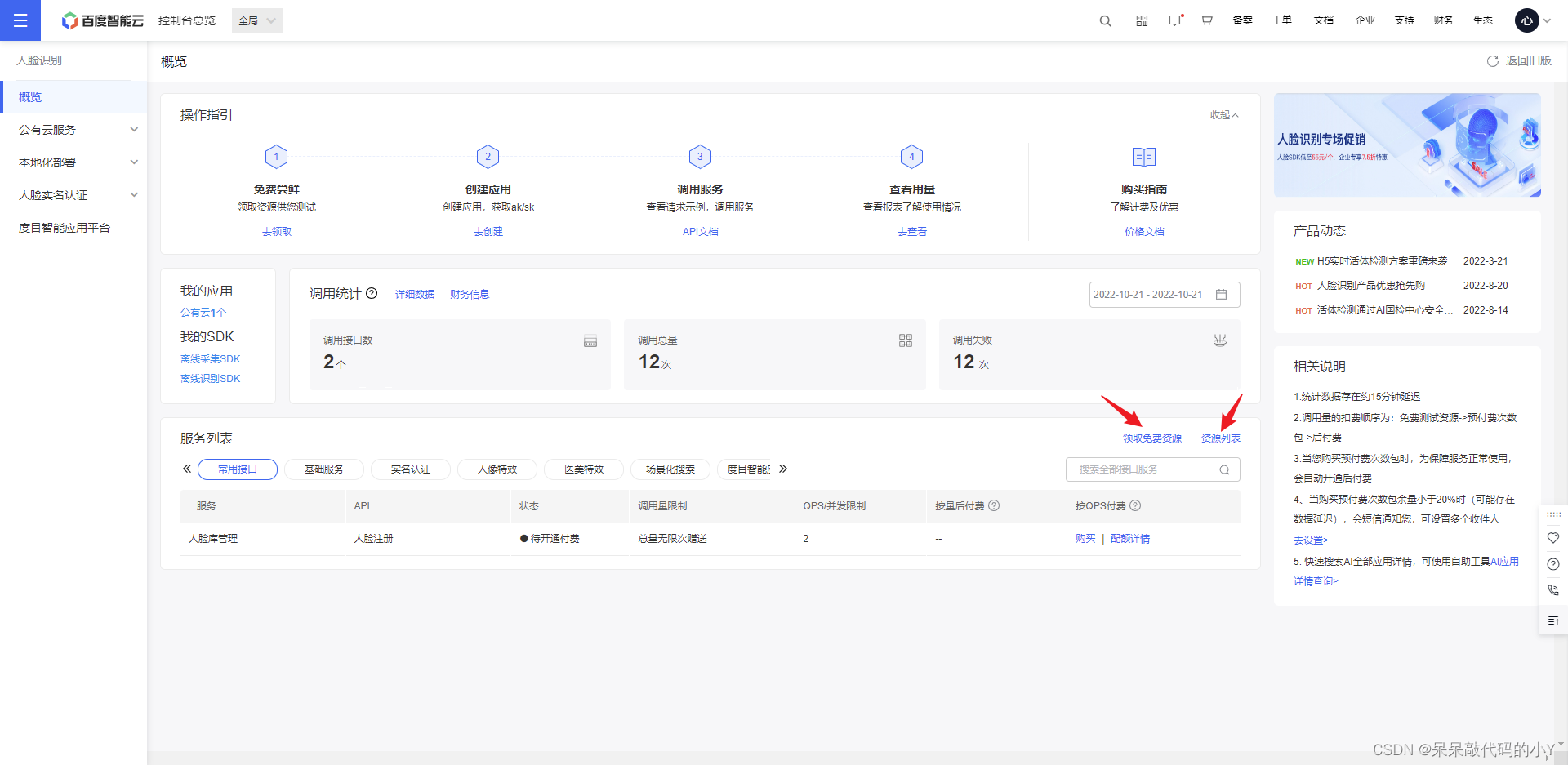Click the search icon in service search box
This screenshot has width=1568, height=765.
point(1224,469)
